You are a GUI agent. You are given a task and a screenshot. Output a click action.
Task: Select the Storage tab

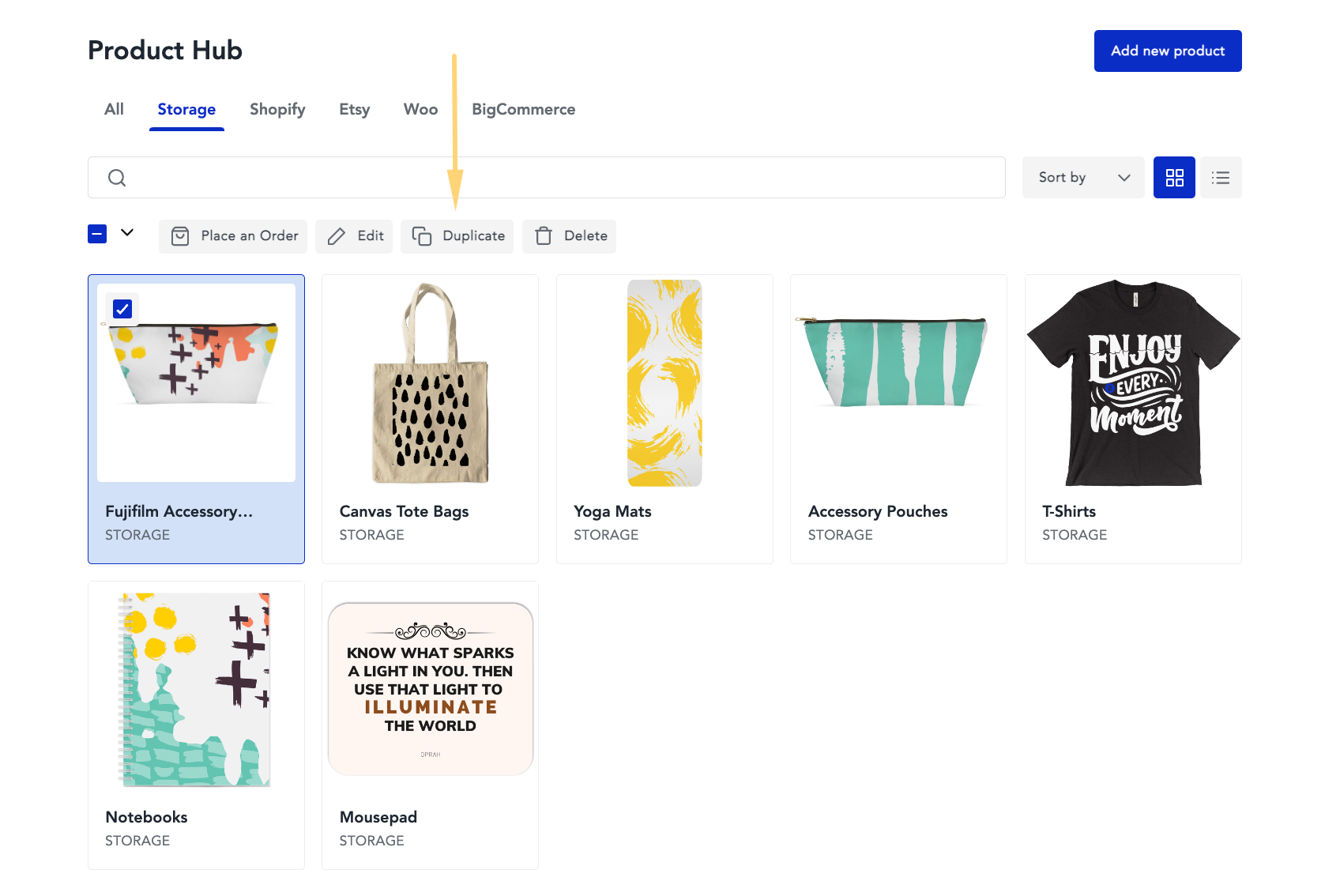point(186,109)
